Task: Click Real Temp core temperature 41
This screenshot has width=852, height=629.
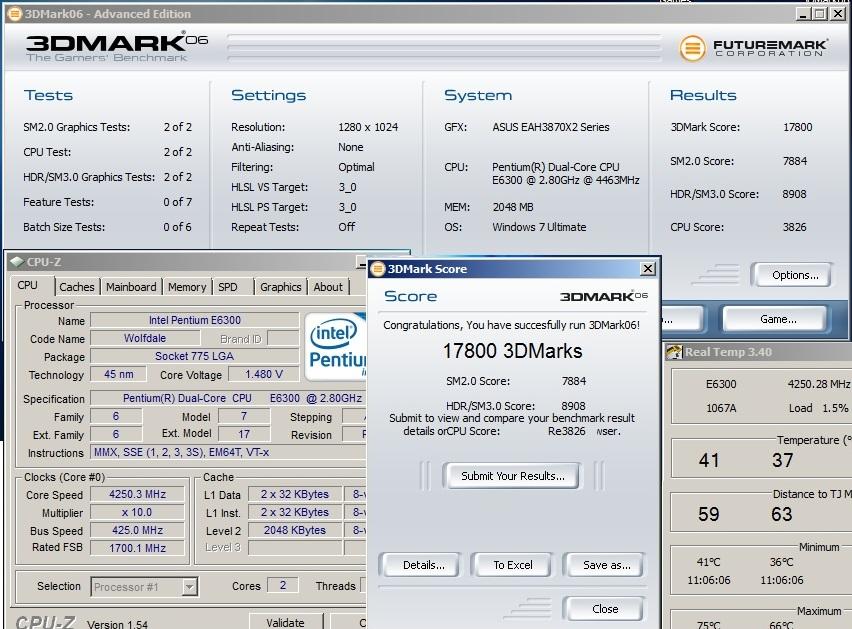Action: [x=709, y=461]
